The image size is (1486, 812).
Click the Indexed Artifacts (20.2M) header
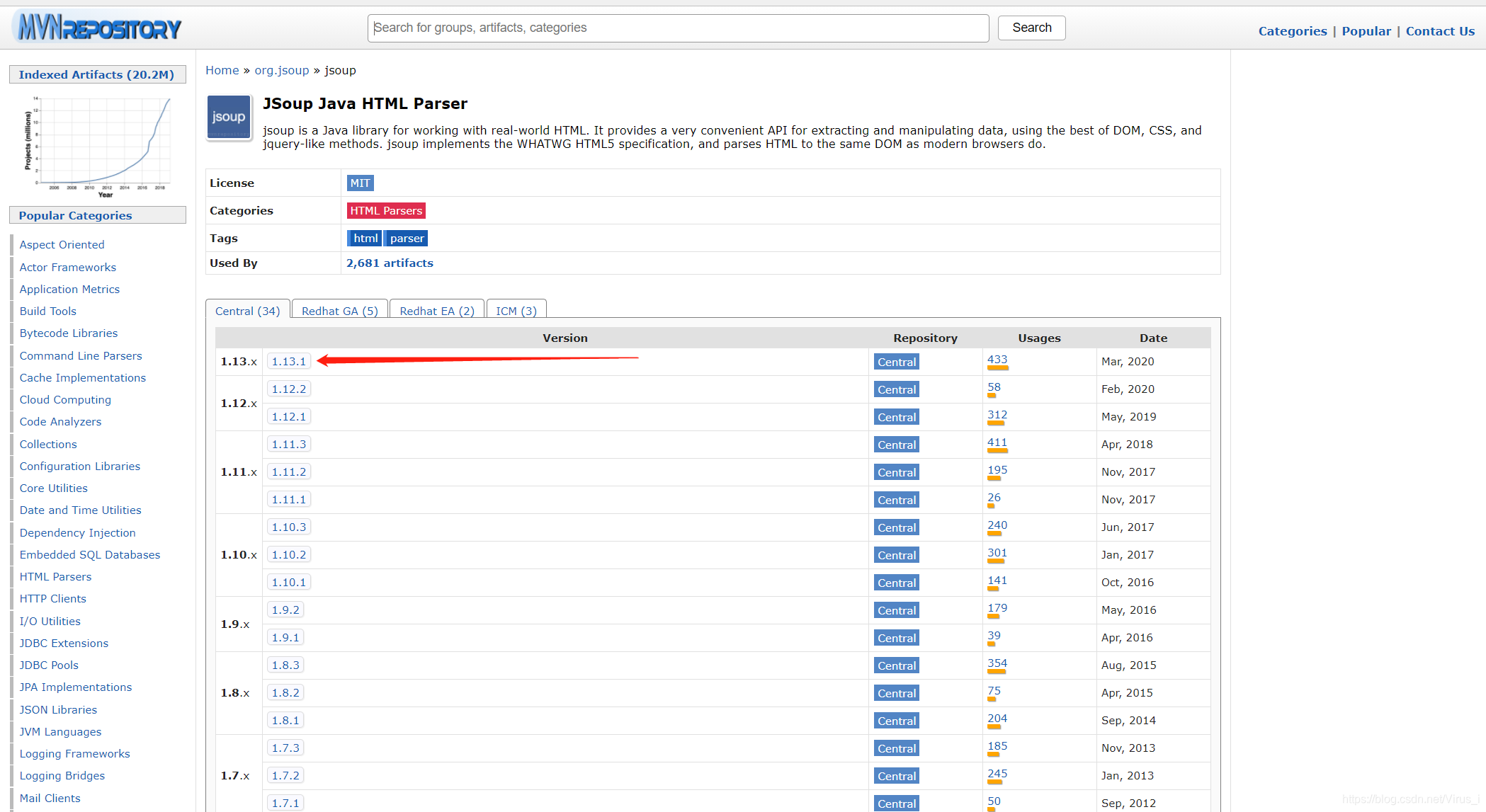point(98,74)
